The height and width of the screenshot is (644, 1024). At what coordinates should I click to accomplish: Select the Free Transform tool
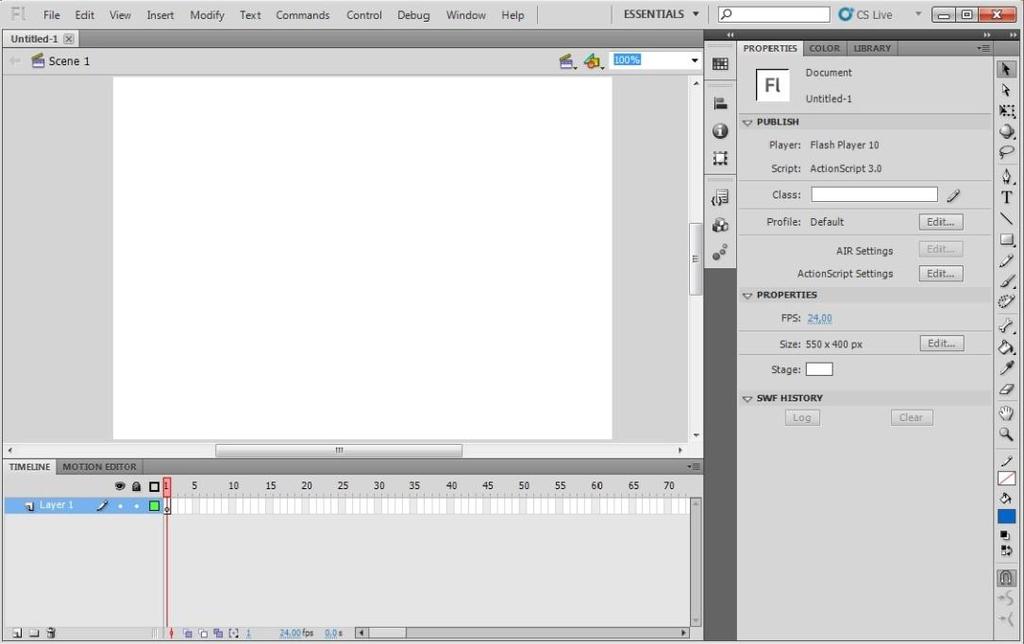(1006, 111)
